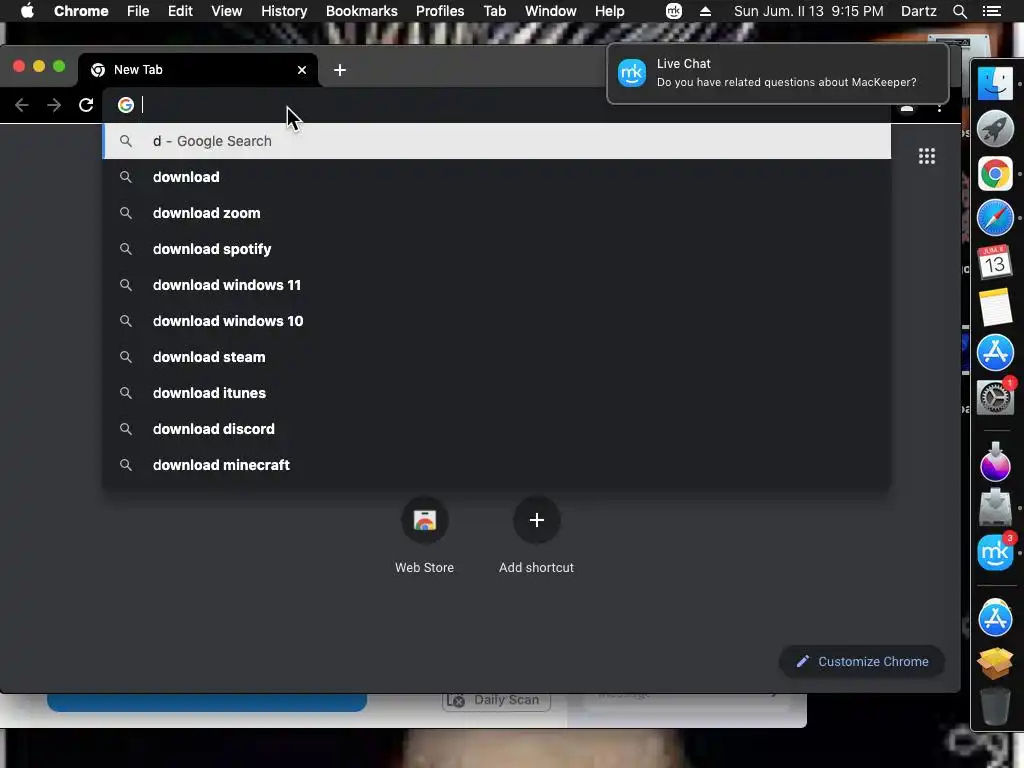Select the 'download windows 11' suggestion
1024x768 pixels.
click(x=496, y=285)
